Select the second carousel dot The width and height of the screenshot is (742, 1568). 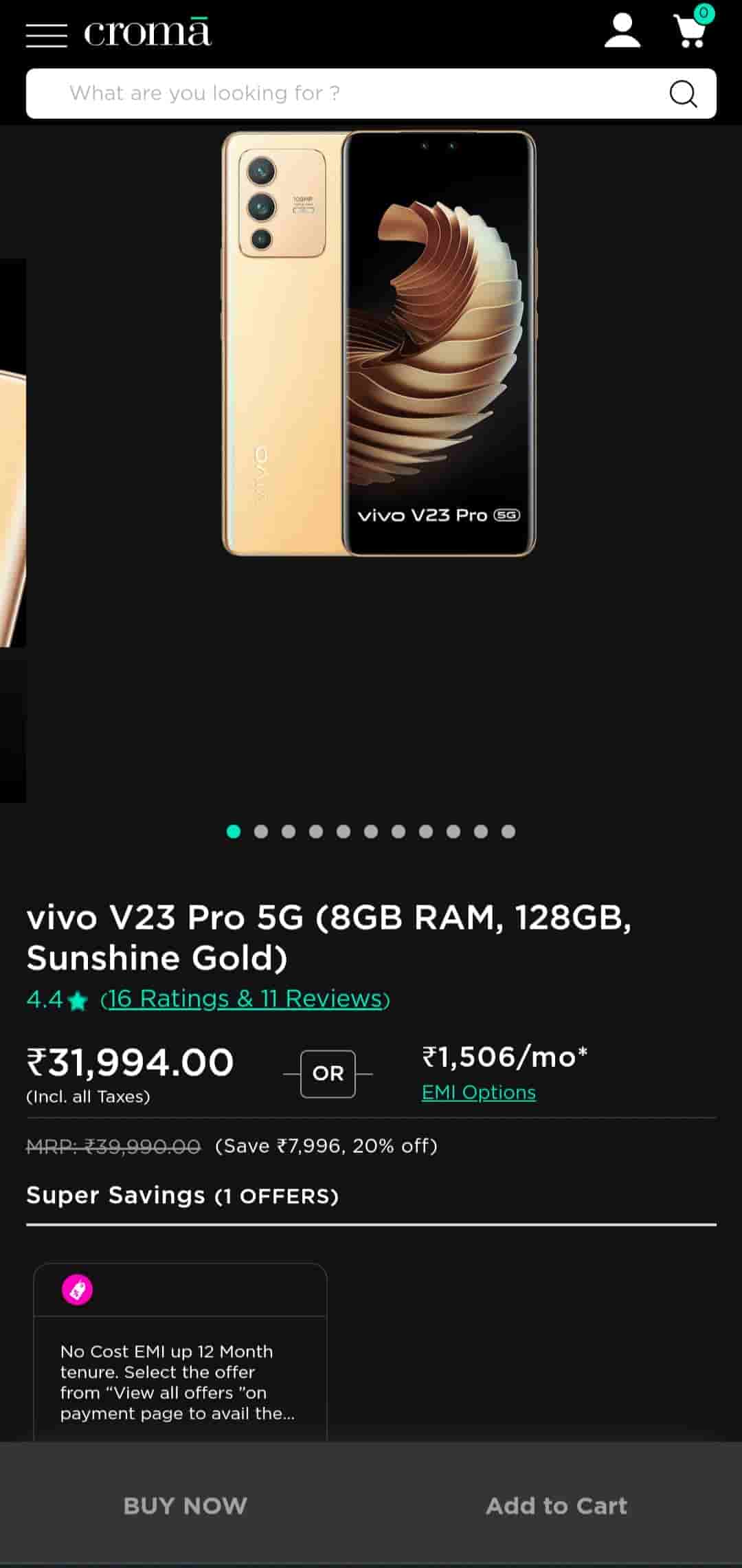261,832
